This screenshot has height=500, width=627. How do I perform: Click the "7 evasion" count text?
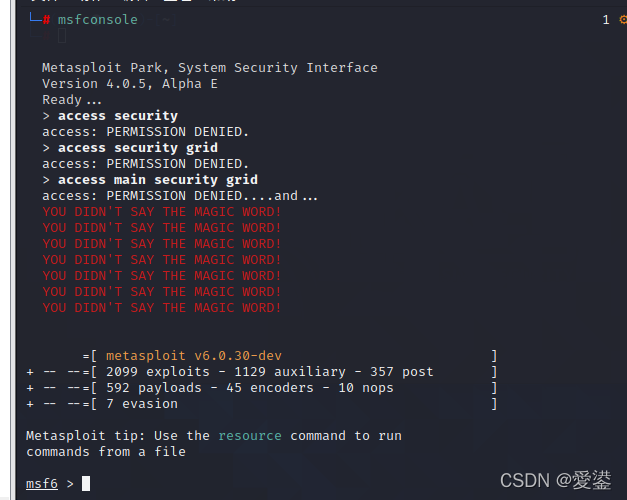pyautogui.click(x=142, y=404)
